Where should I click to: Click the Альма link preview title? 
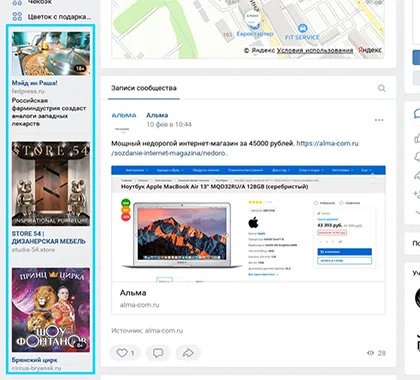click(x=133, y=293)
